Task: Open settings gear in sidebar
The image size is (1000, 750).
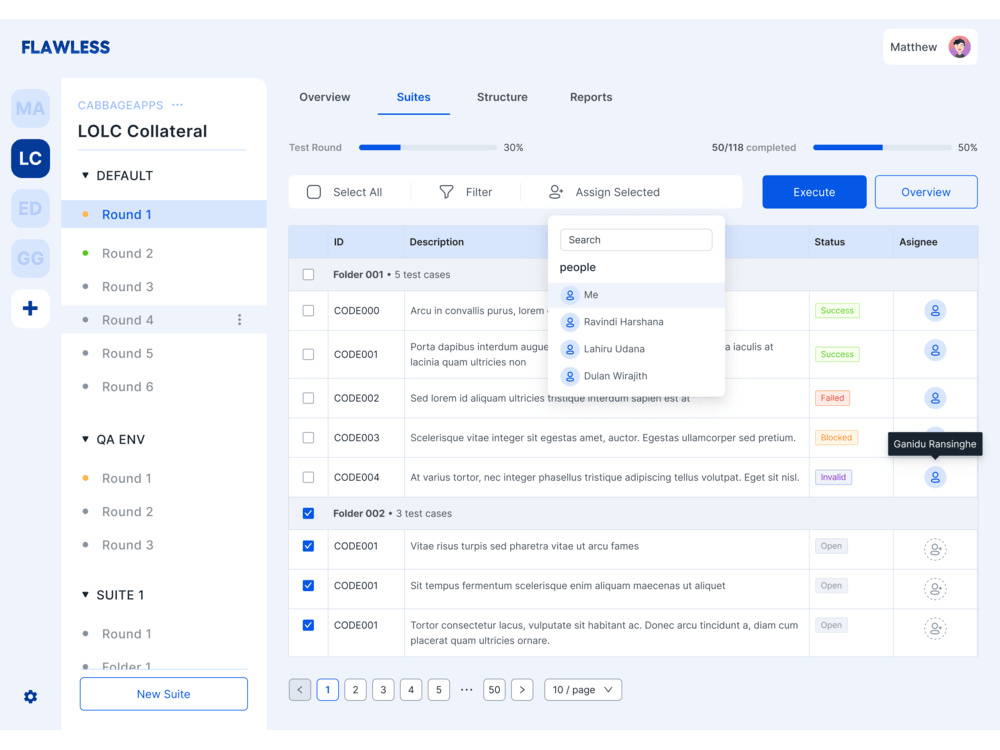Action: pos(30,696)
